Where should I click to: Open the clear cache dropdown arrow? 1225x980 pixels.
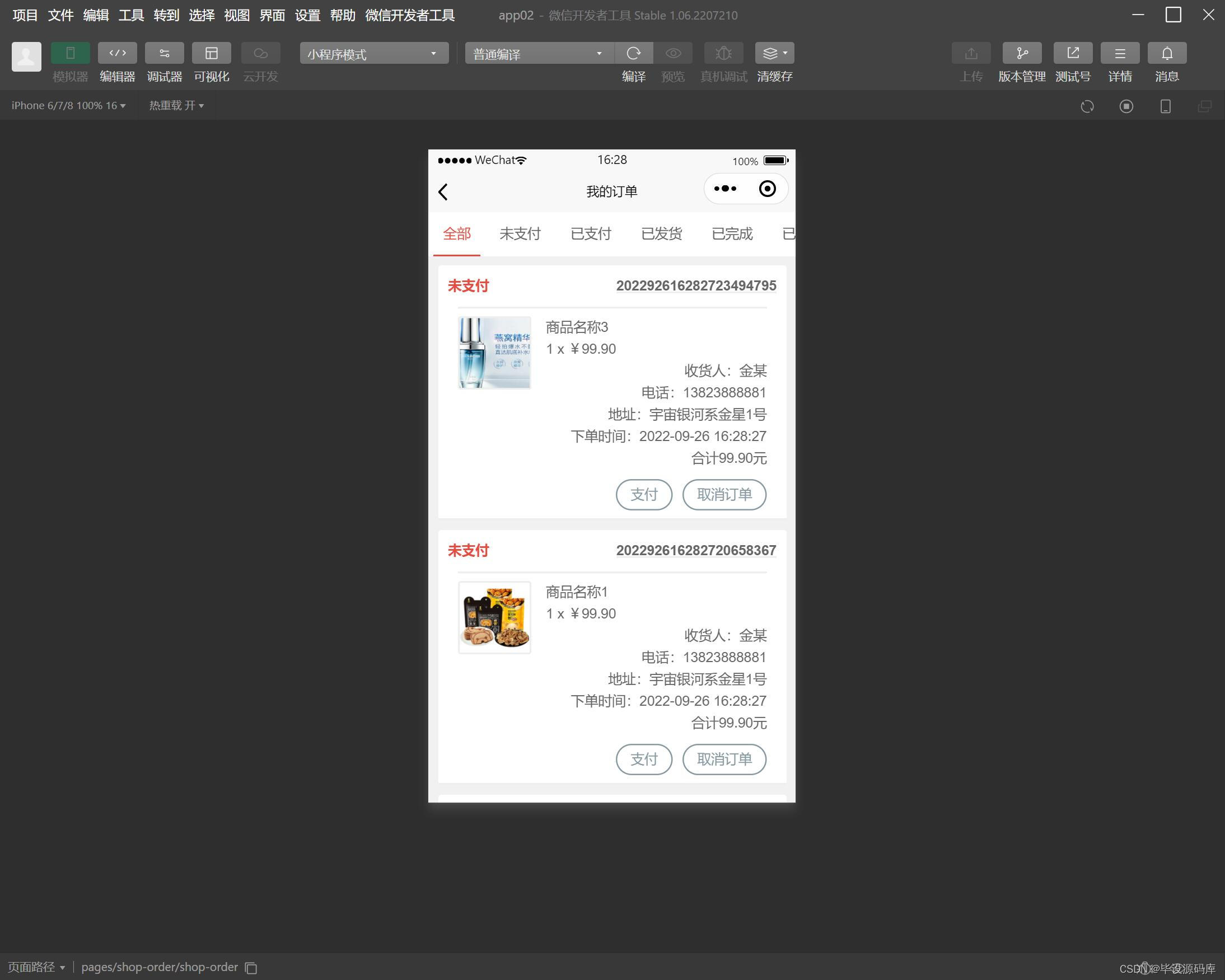click(x=786, y=53)
